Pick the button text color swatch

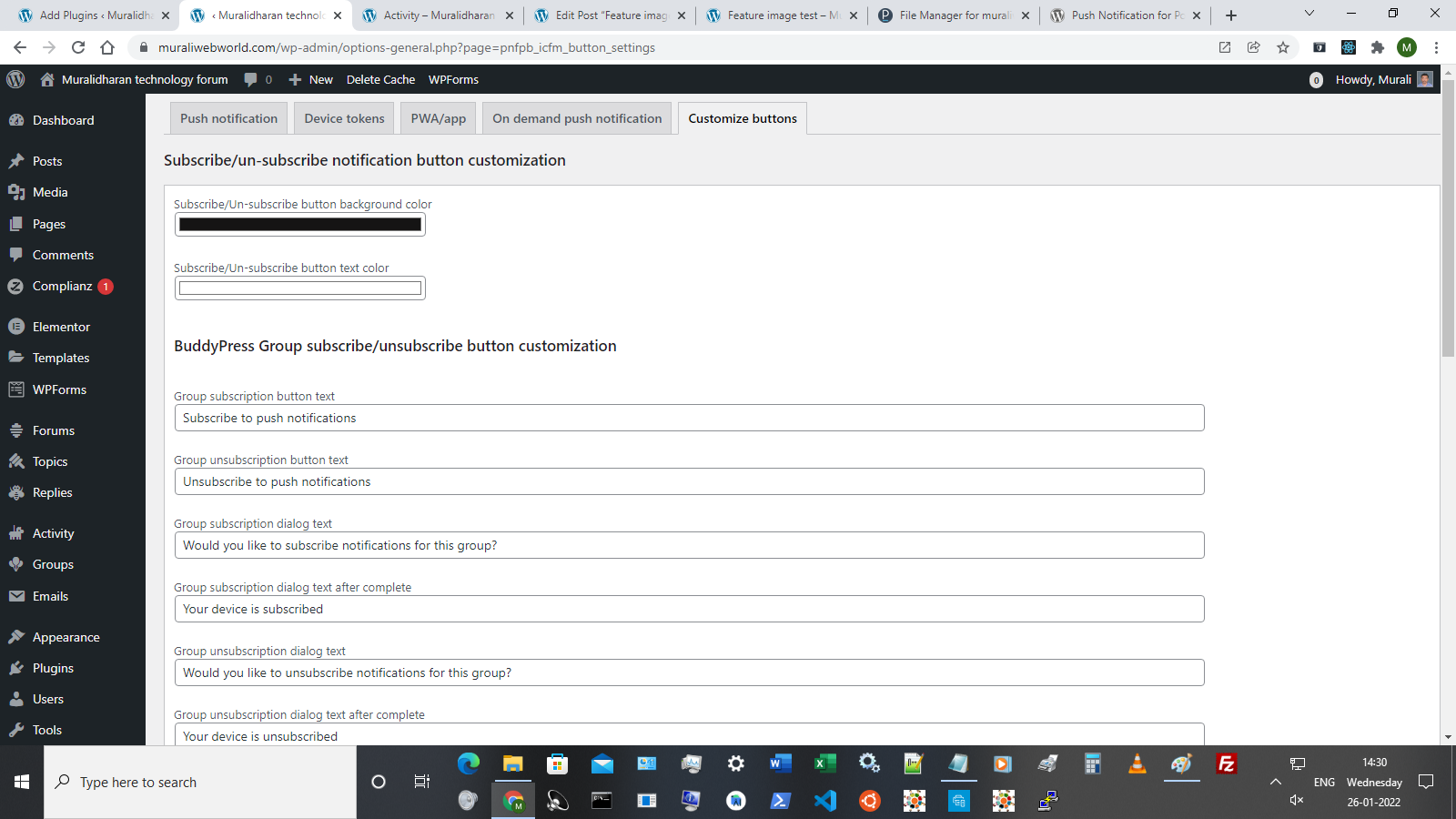click(300, 288)
